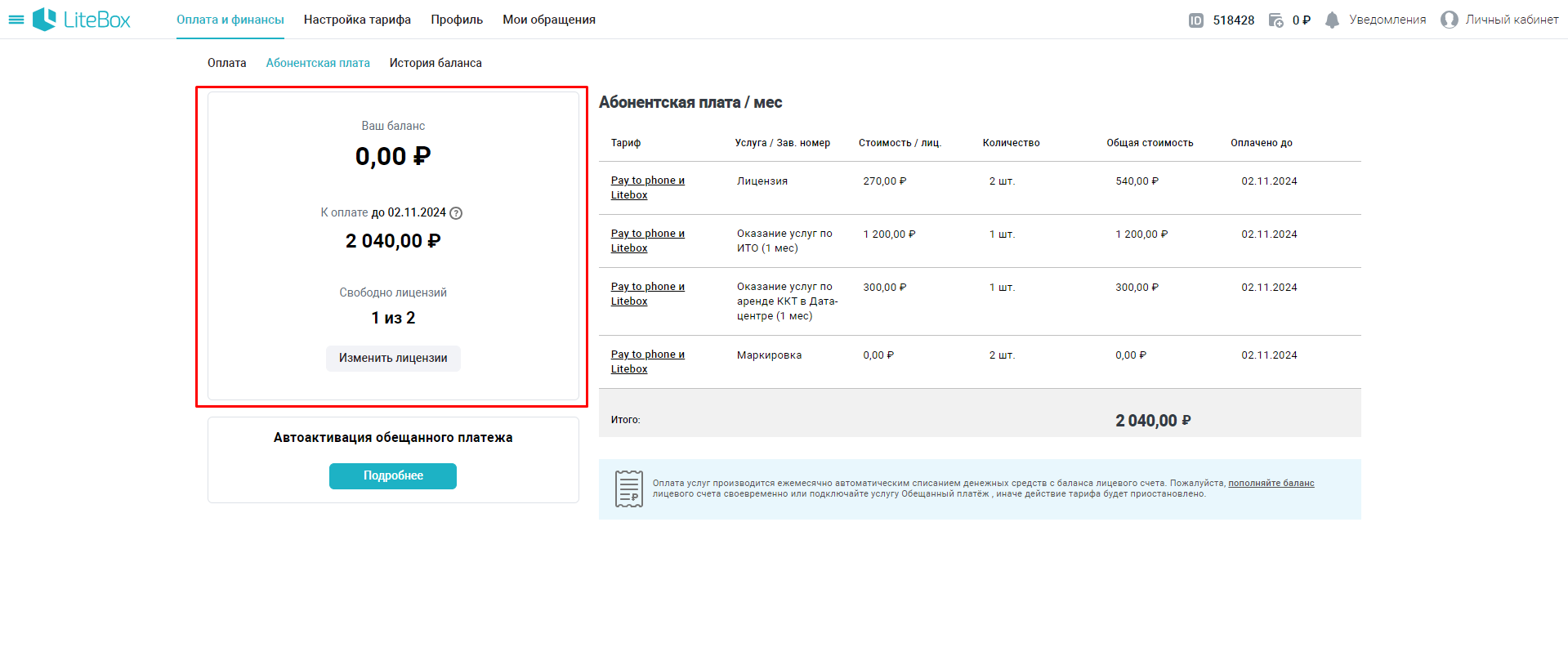Switch to Абонентская плата tab
Screen dimensions: 1568x656
318,63
